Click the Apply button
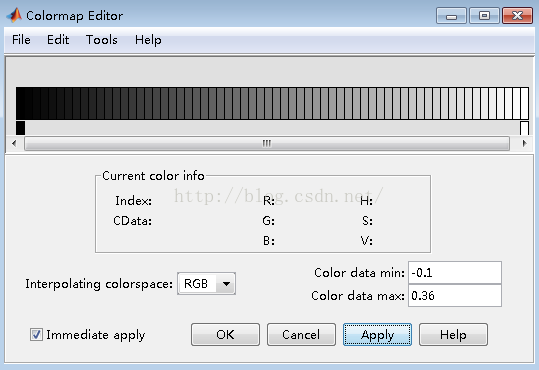539x370 pixels. pos(377,335)
